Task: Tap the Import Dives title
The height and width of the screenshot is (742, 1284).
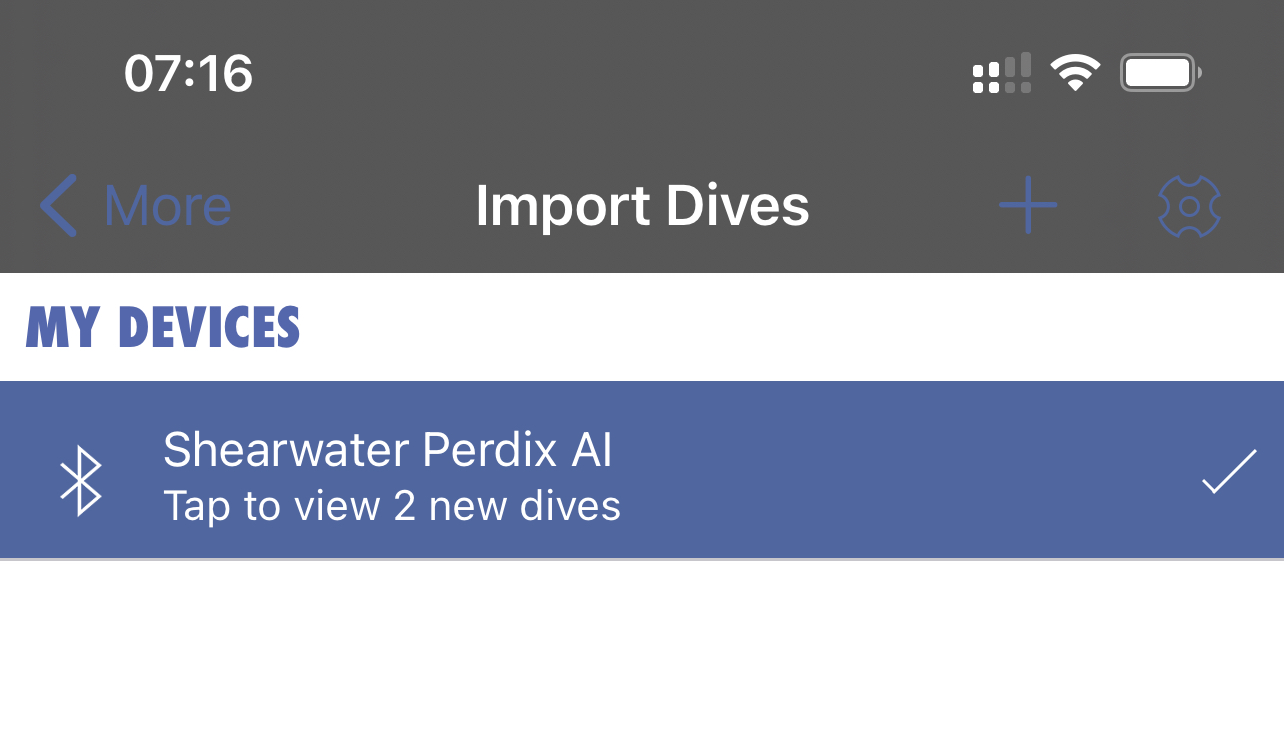Action: pyautogui.click(x=642, y=206)
